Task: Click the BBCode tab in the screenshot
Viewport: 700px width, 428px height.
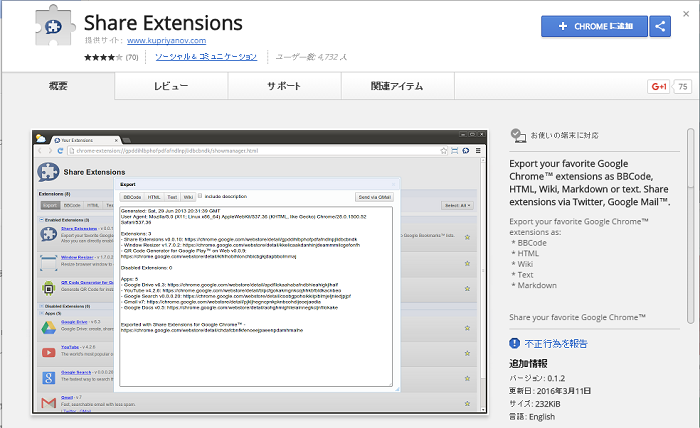Action: pyautogui.click(x=132, y=197)
